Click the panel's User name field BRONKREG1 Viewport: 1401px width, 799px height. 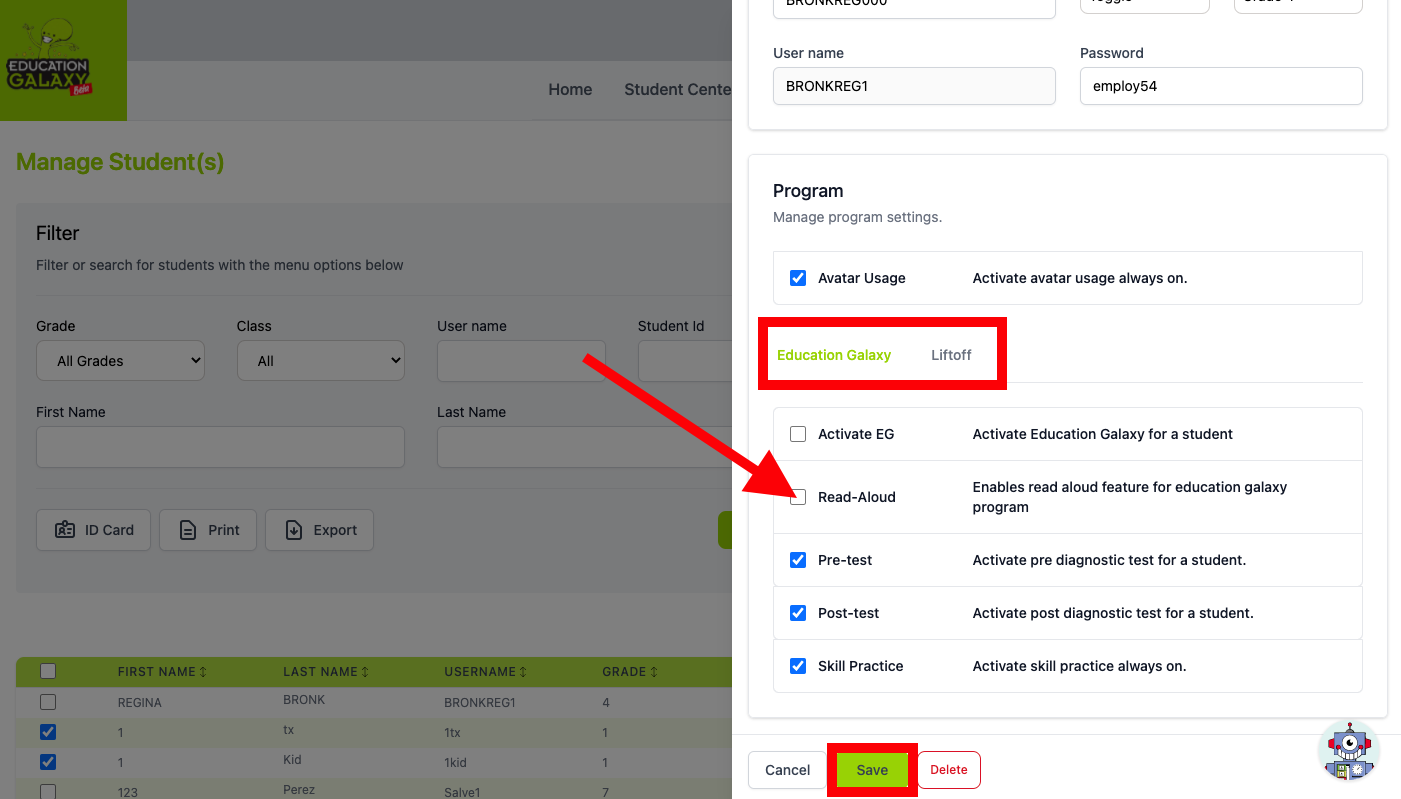(914, 86)
